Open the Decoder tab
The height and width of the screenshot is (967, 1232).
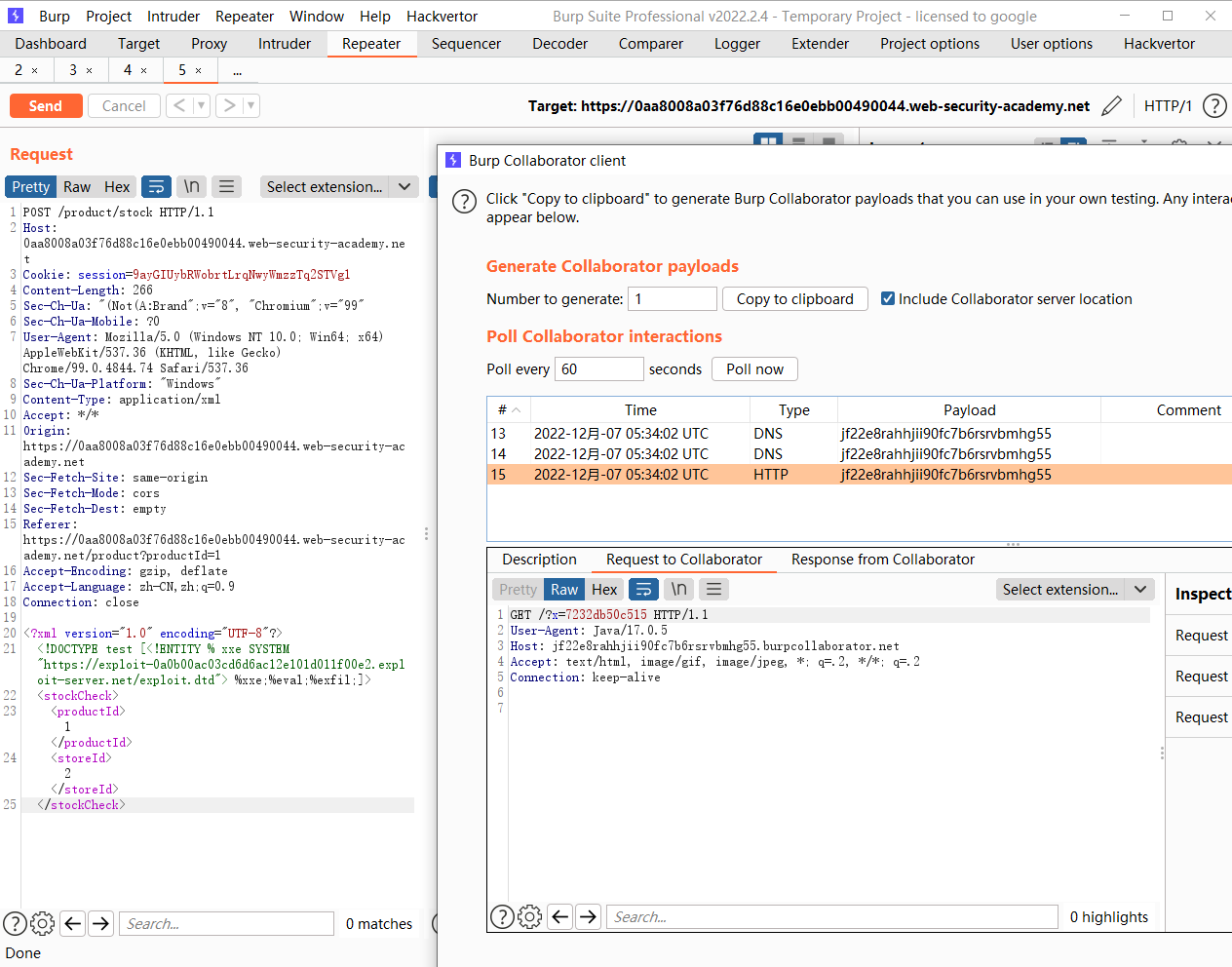(559, 44)
